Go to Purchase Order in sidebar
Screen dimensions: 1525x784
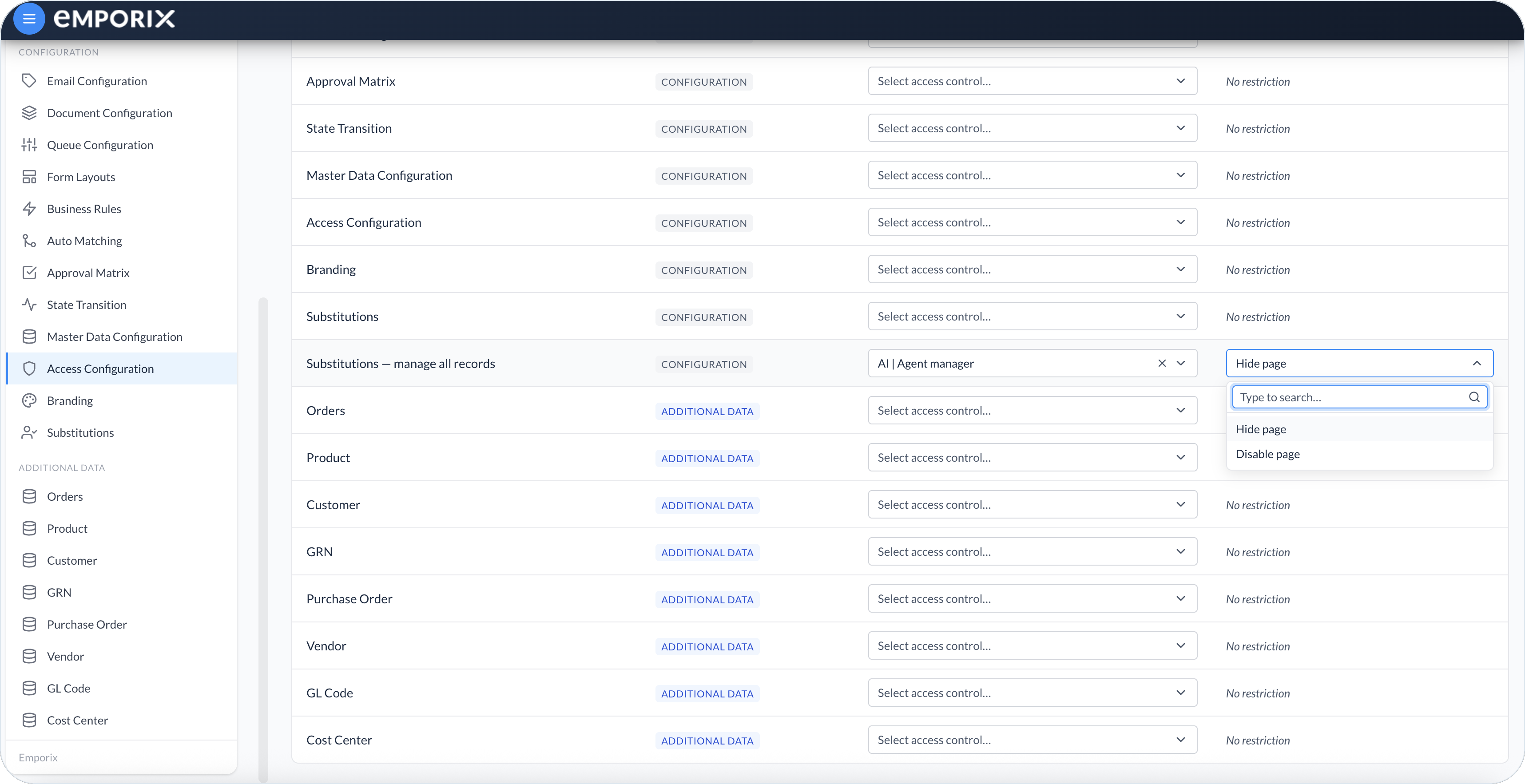pos(121,624)
